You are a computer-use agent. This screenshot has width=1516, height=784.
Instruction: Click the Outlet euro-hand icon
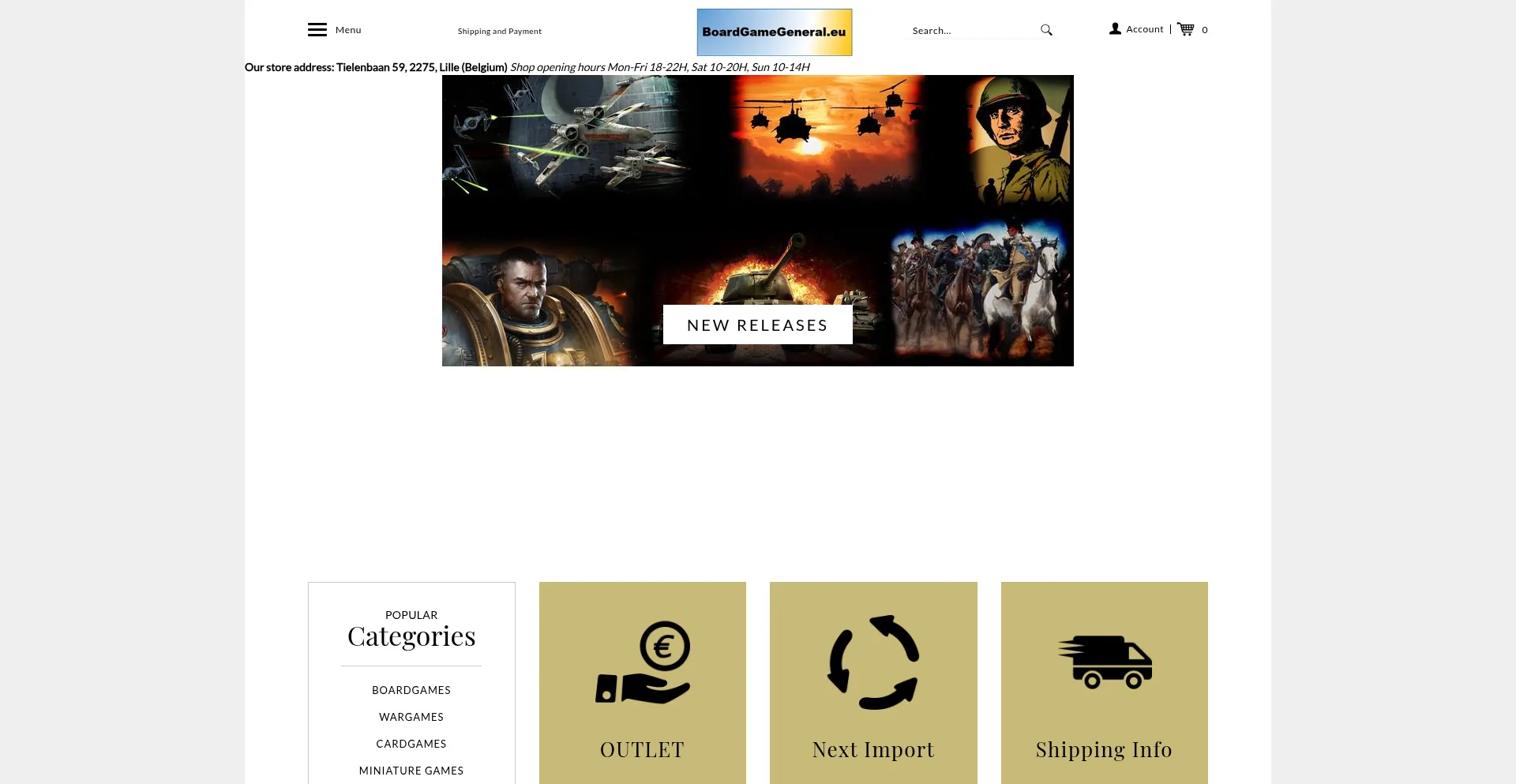coord(643,662)
